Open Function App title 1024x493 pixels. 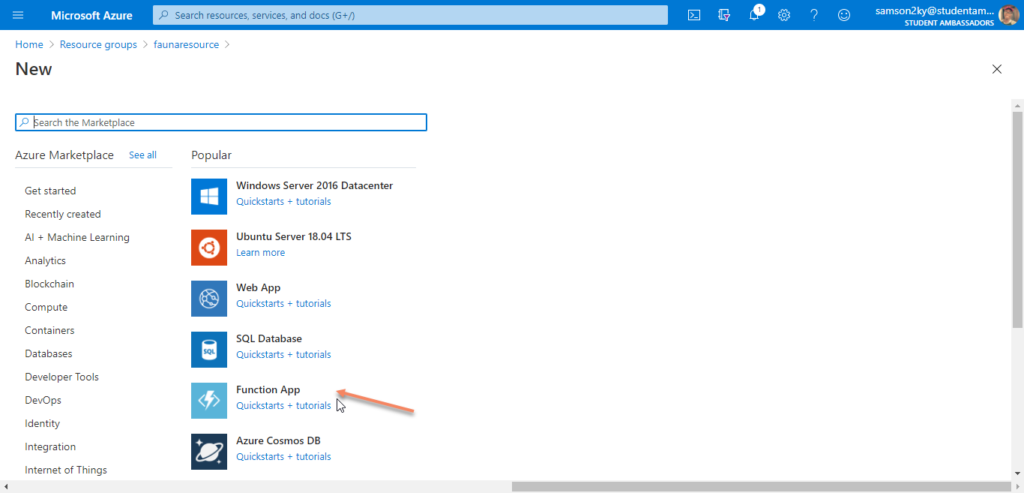(x=268, y=390)
